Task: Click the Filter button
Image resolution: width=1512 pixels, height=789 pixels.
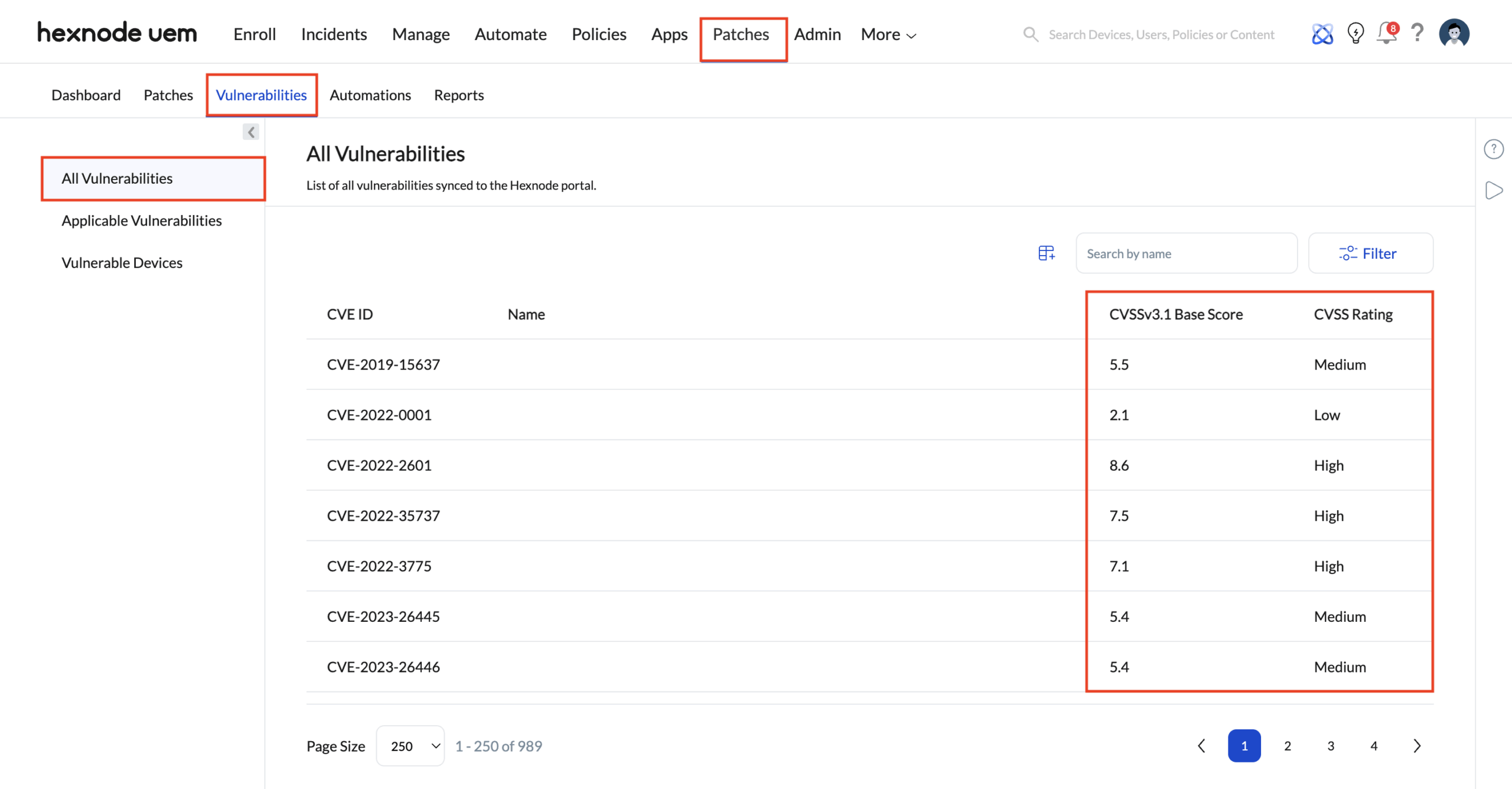Action: point(1370,253)
